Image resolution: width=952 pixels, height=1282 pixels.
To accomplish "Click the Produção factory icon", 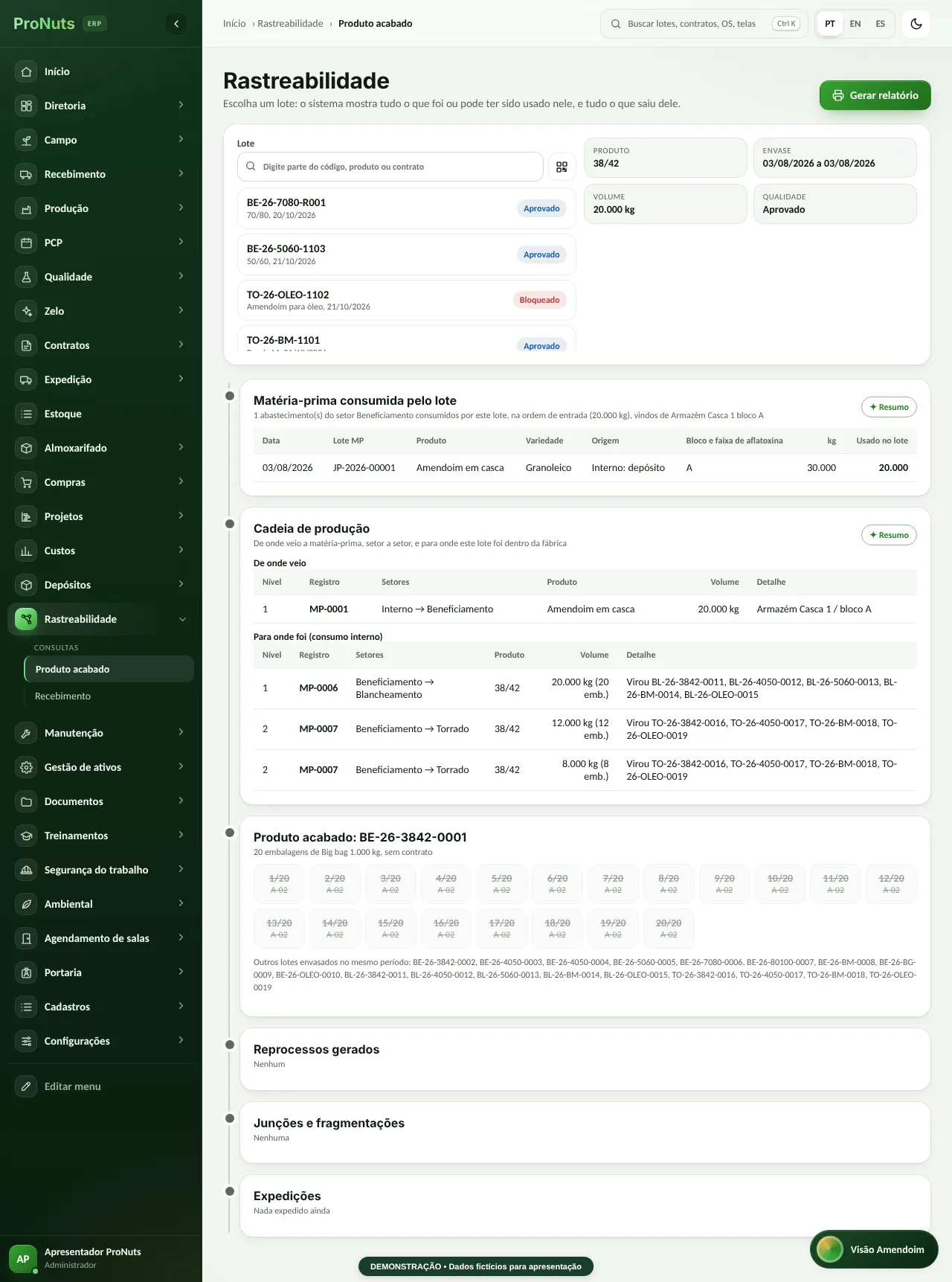I will tap(26, 208).
